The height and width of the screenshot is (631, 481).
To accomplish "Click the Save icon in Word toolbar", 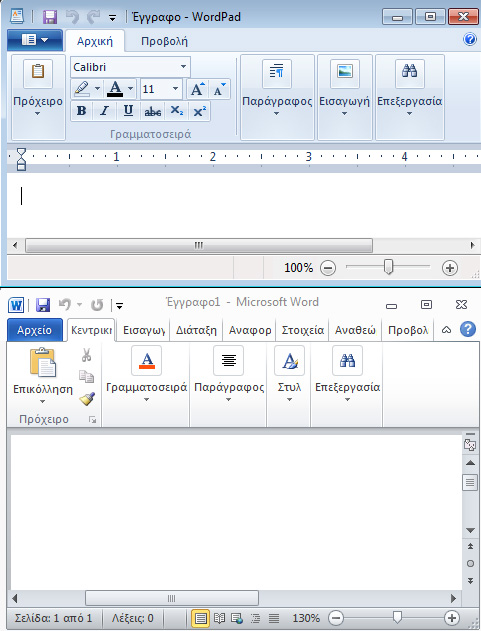I will tap(43, 305).
